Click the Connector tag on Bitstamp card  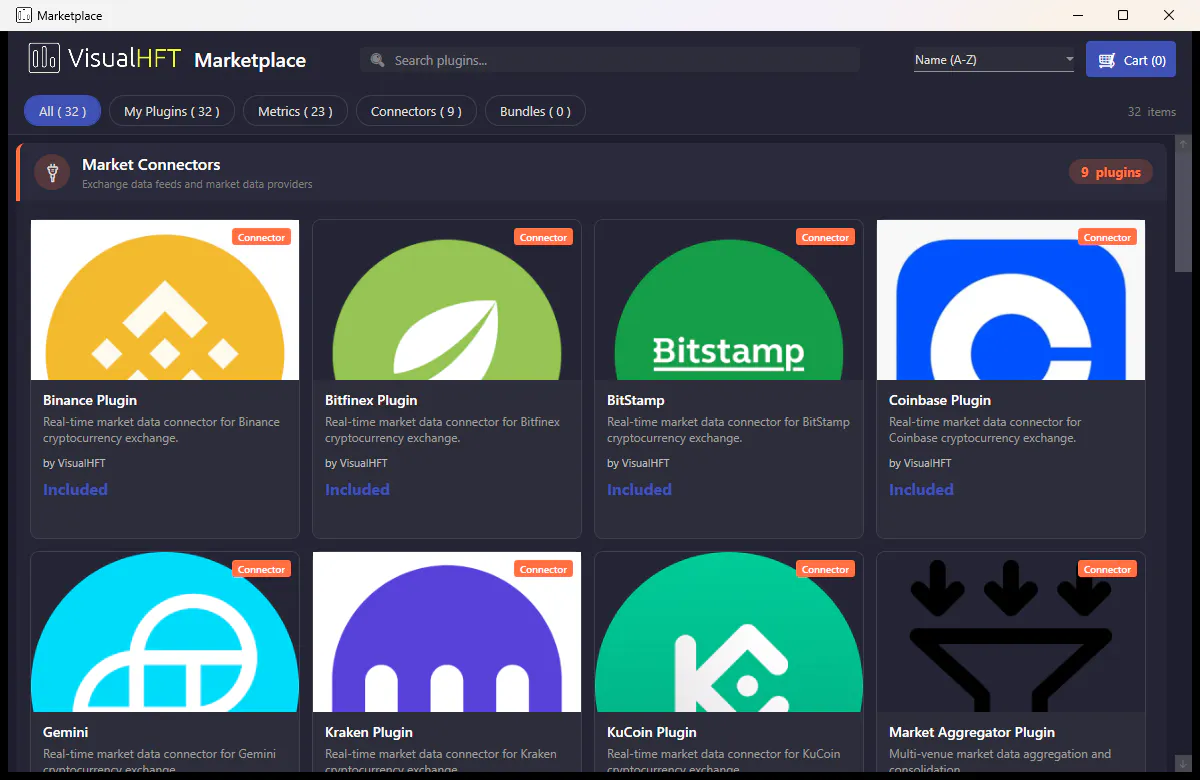click(826, 237)
